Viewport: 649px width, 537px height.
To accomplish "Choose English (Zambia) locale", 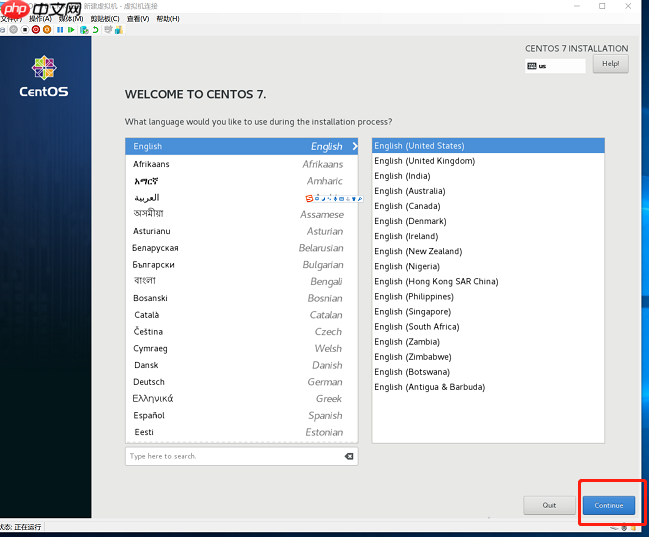I will click(x=488, y=342).
